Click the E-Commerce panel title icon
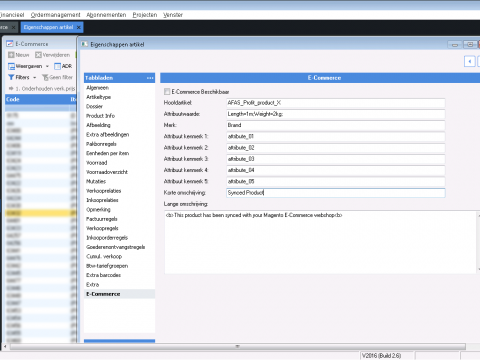The height and width of the screenshot is (360, 480). click(10, 44)
